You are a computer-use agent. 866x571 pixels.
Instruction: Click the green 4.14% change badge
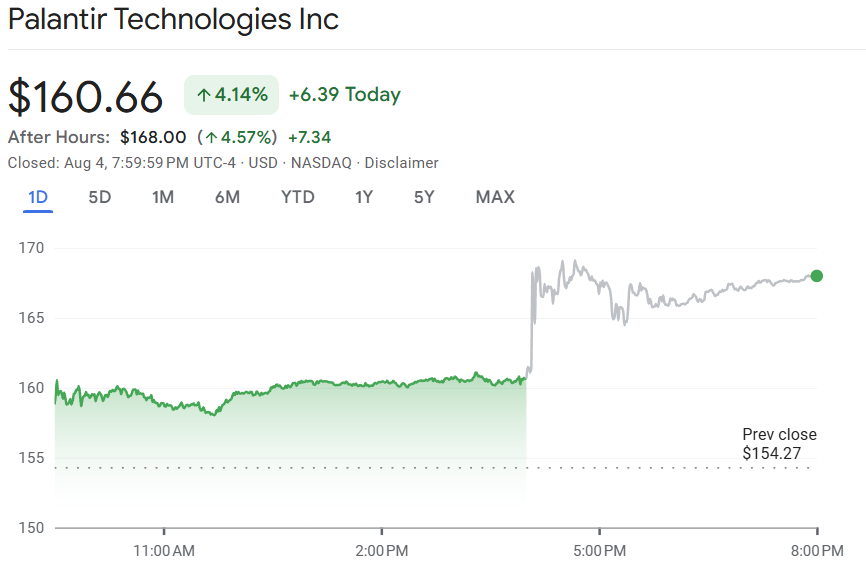pyautogui.click(x=231, y=95)
